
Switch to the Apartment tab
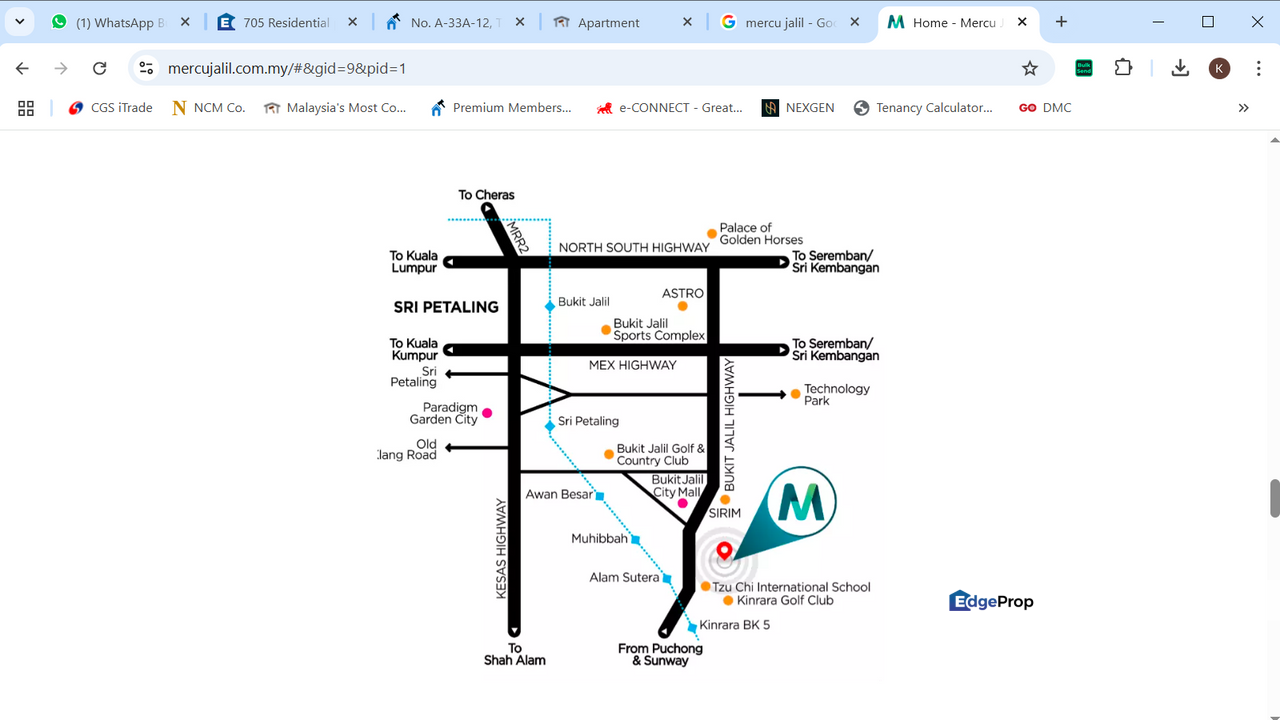click(620, 22)
